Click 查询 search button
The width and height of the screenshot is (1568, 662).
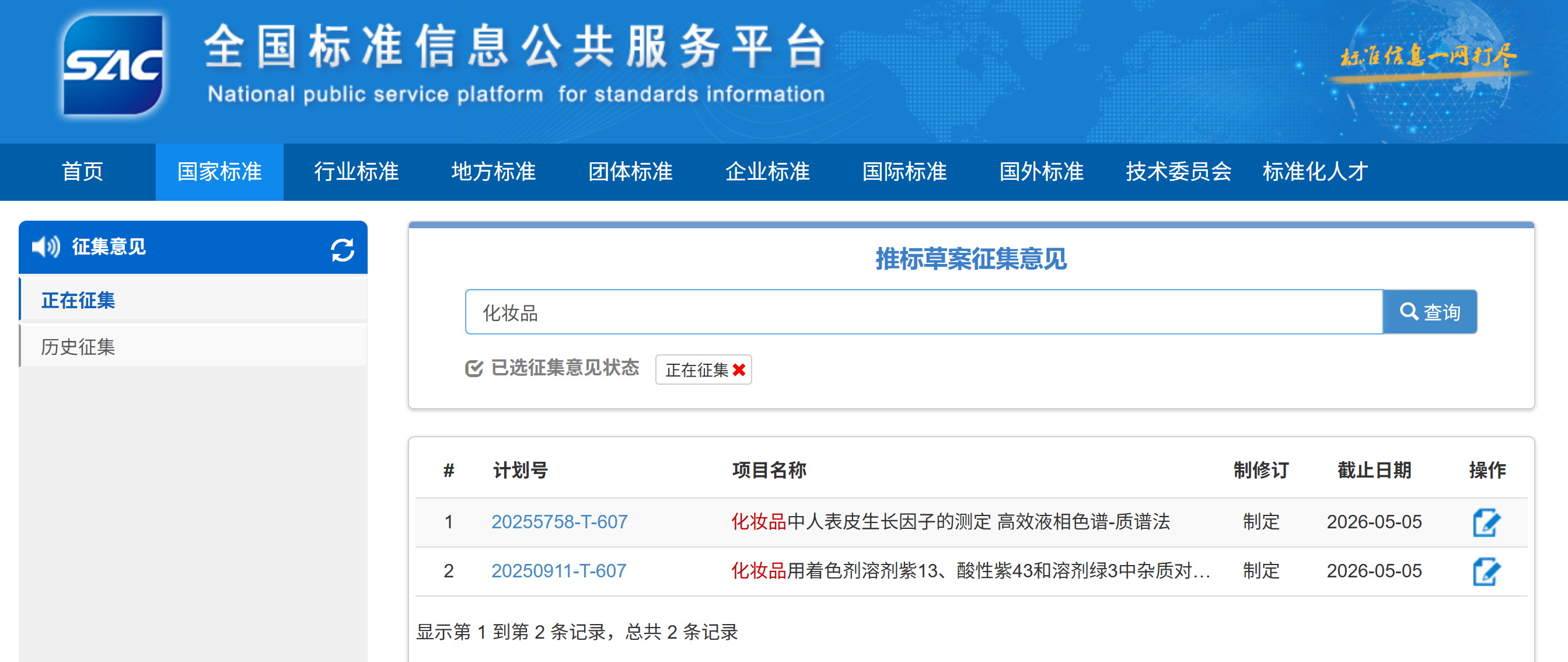pyautogui.click(x=1429, y=312)
